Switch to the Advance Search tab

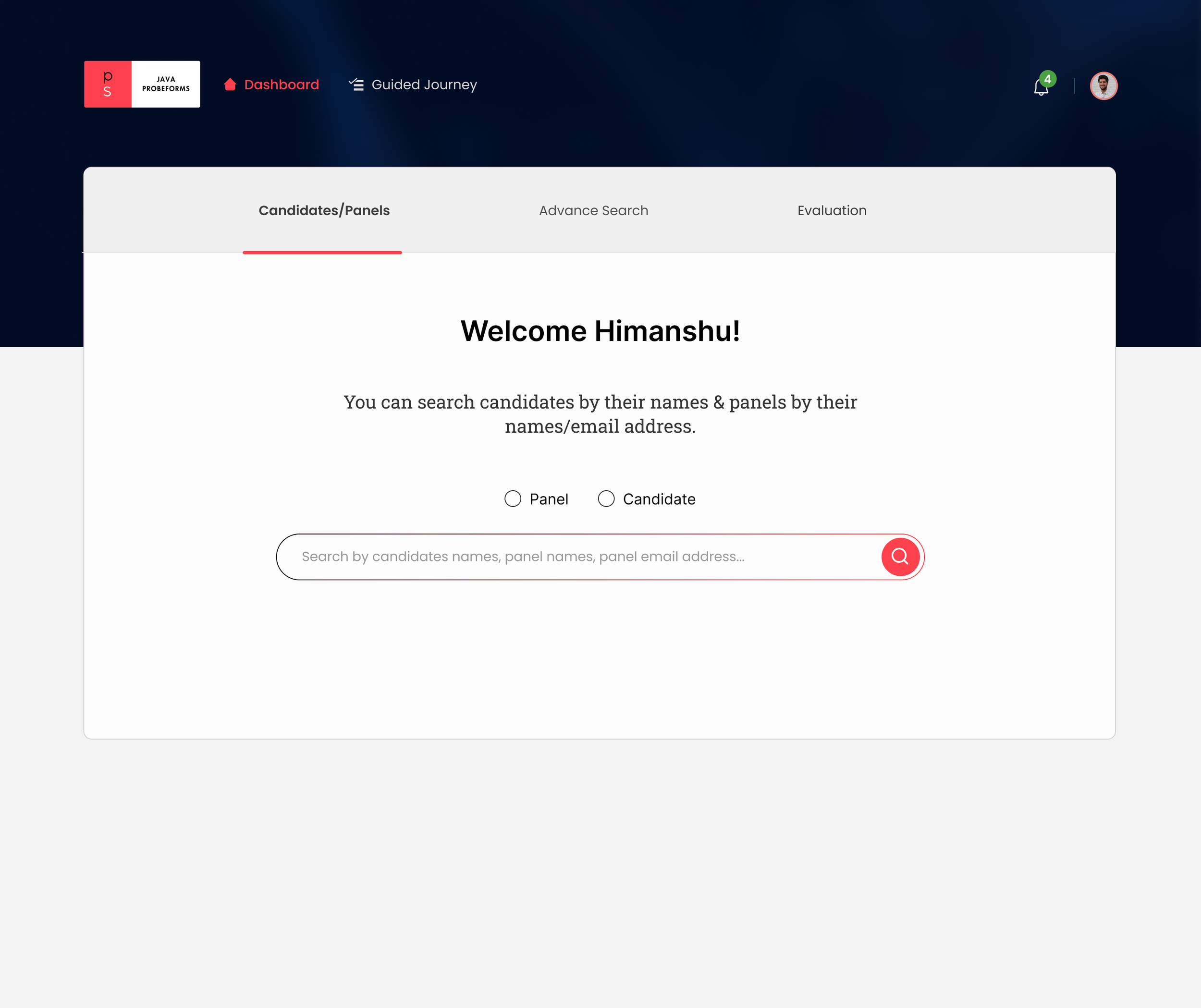(x=593, y=210)
